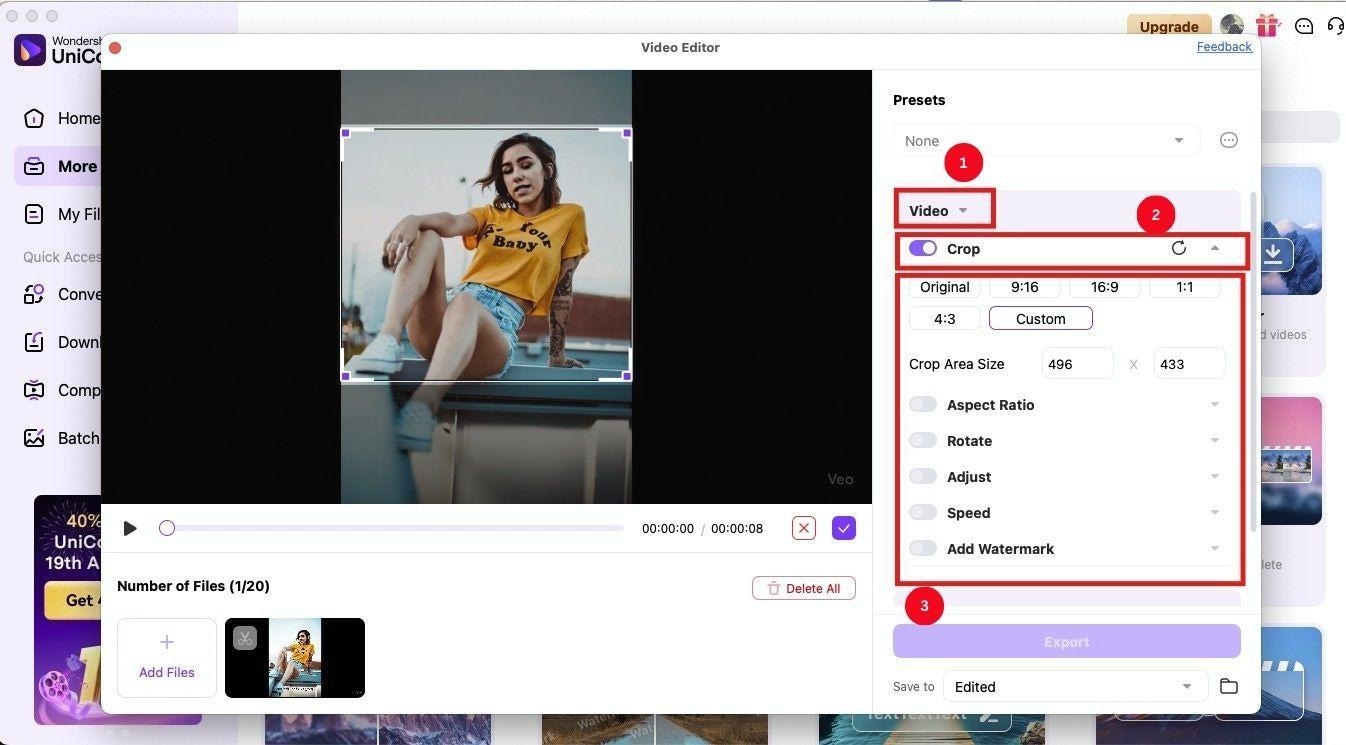Click the Add Files tile
Screen dimensions: 1346x745
167,658
